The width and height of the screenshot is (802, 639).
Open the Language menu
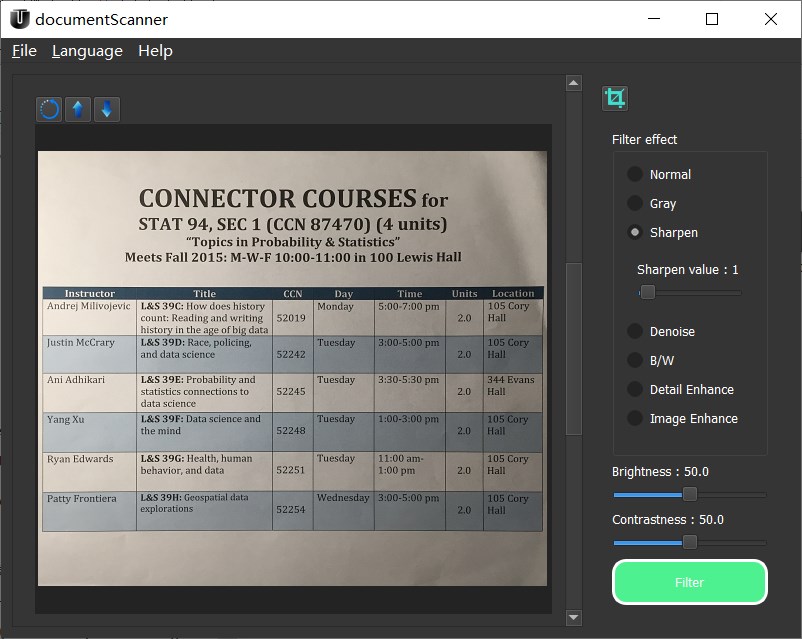pyautogui.click(x=87, y=51)
